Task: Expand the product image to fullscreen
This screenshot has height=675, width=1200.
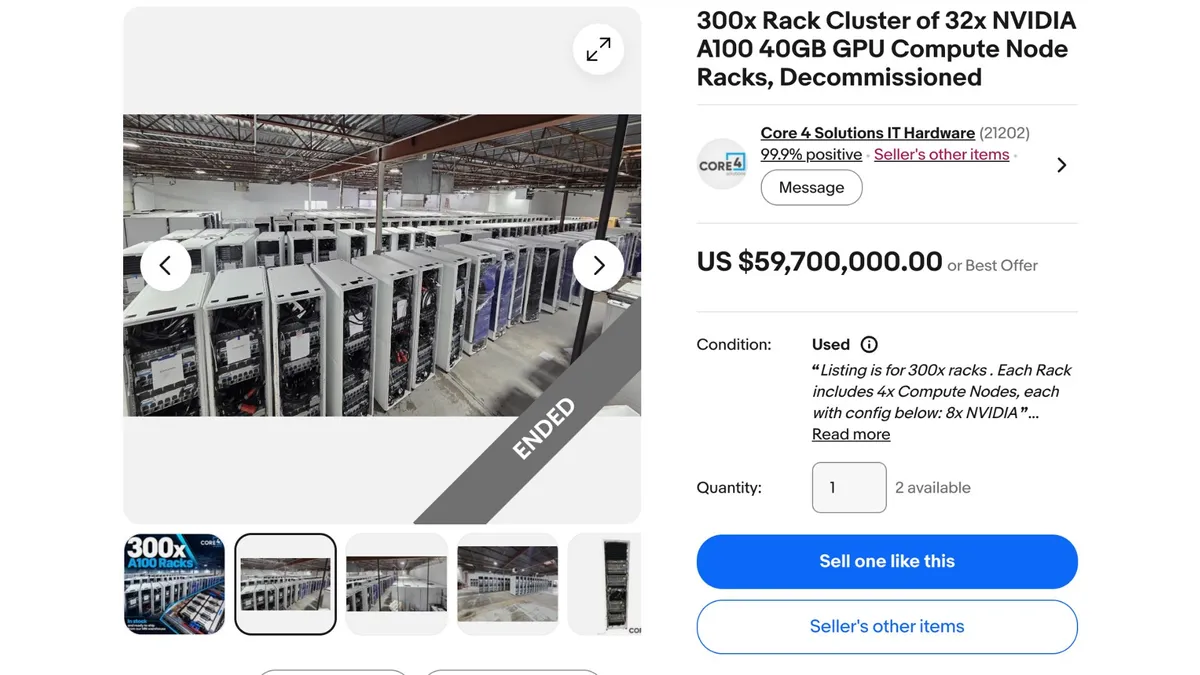Action: [x=598, y=49]
